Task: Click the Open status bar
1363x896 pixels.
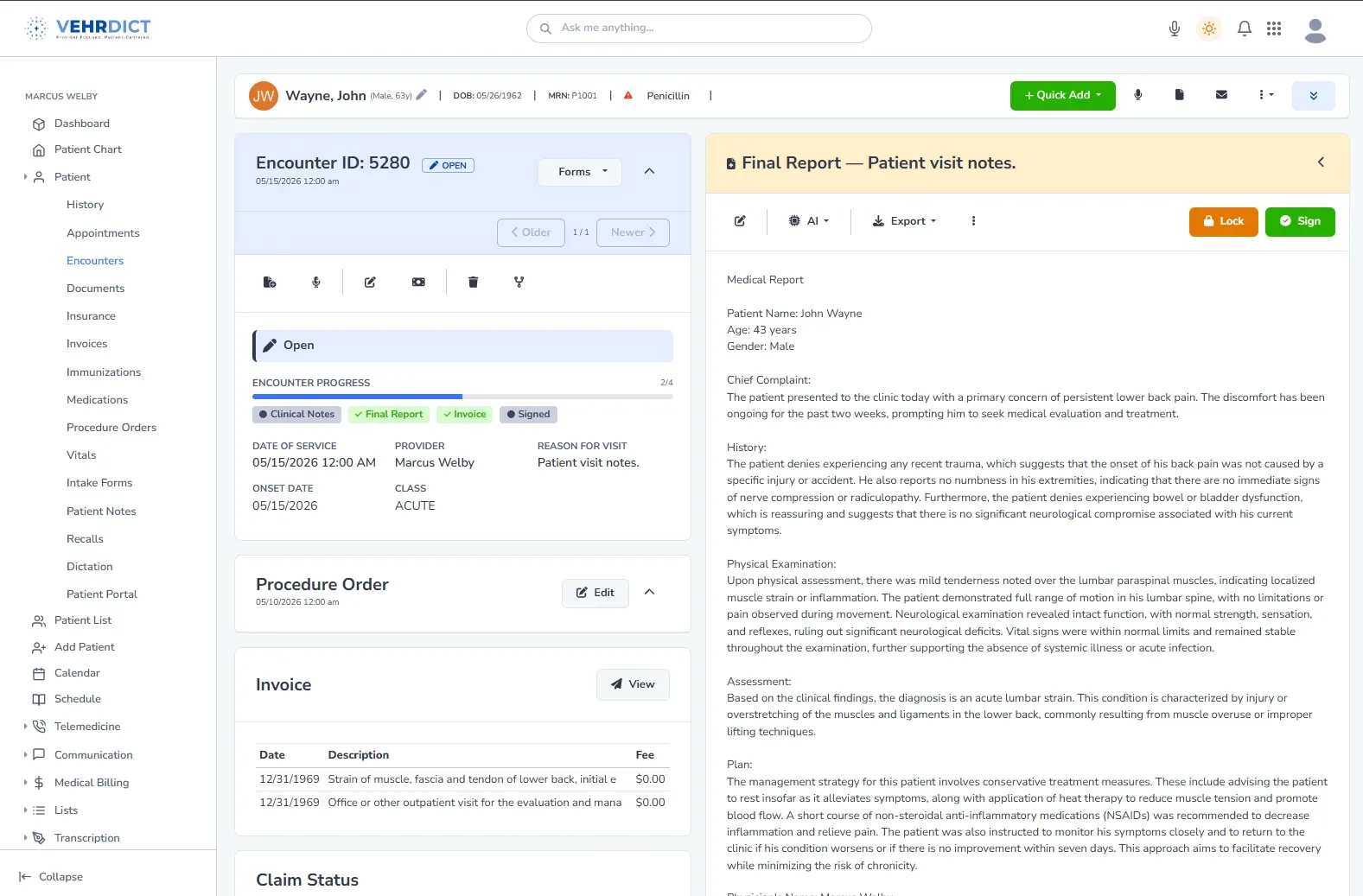Action: click(x=462, y=346)
